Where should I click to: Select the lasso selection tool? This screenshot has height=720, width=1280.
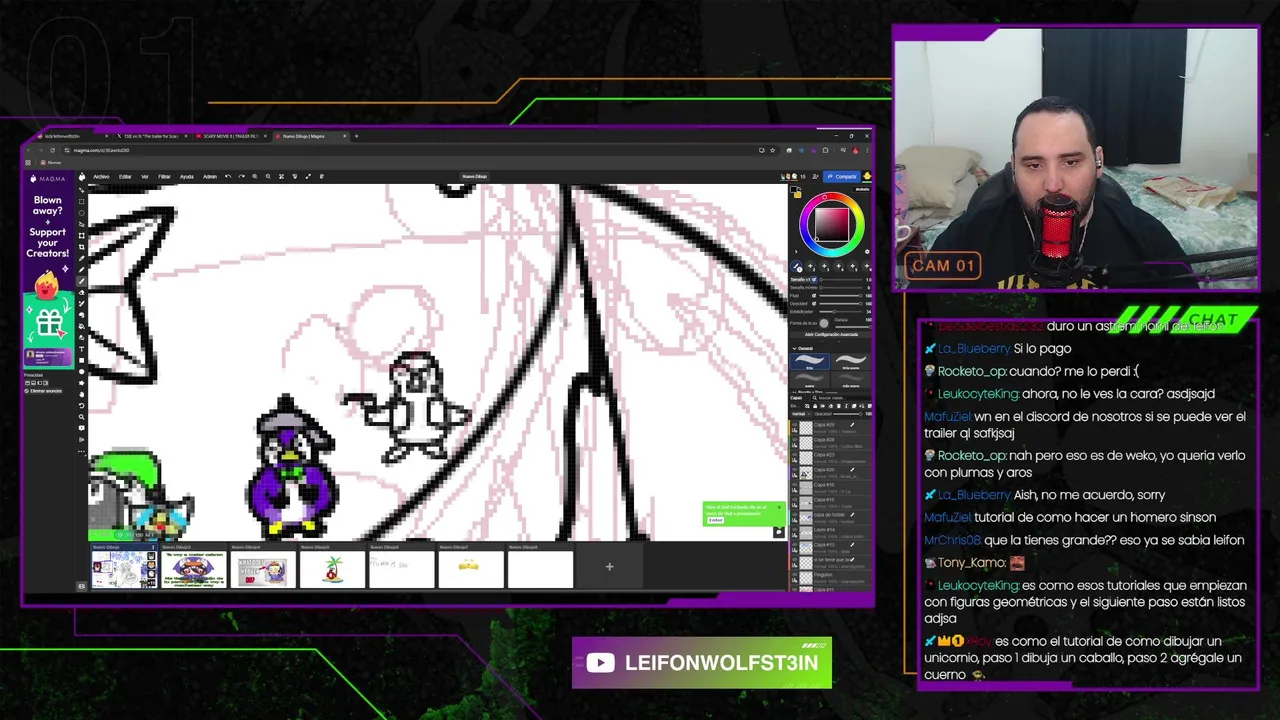pos(81,224)
